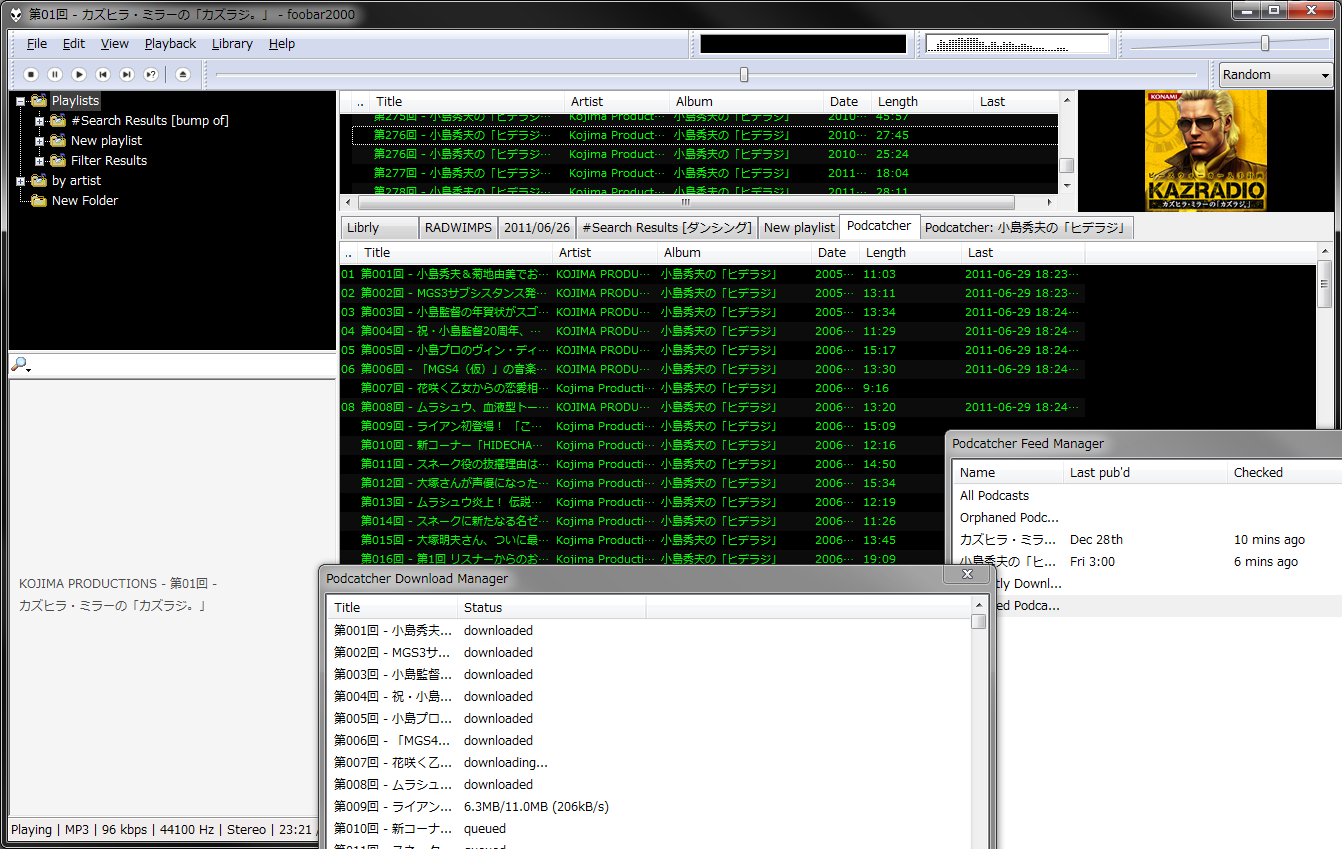
Task: Click the playback seek bar handle
Action: pyautogui.click(x=744, y=74)
